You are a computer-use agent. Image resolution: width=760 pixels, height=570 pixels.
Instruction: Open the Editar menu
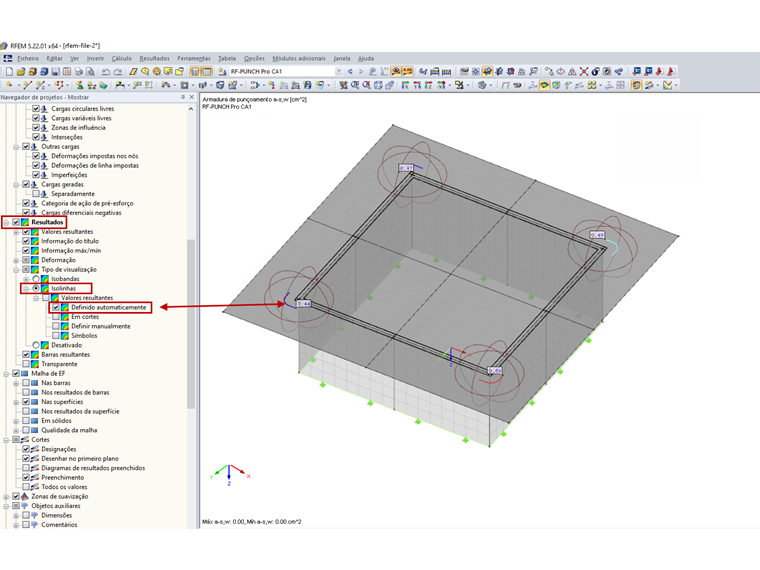pyautogui.click(x=54, y=58)
